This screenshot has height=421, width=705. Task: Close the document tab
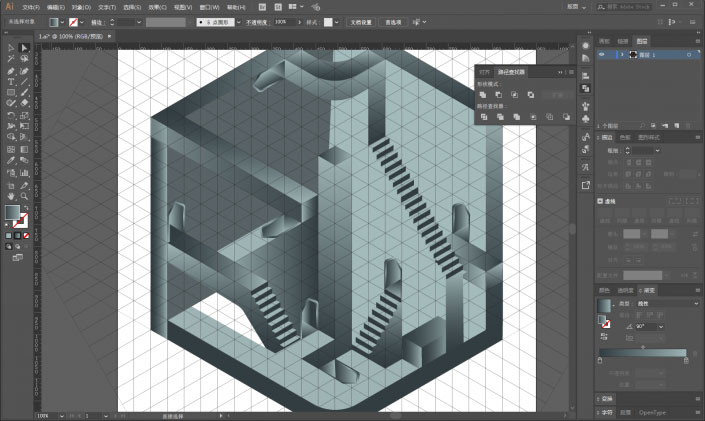pyautogui.click(x=109, y=36)
